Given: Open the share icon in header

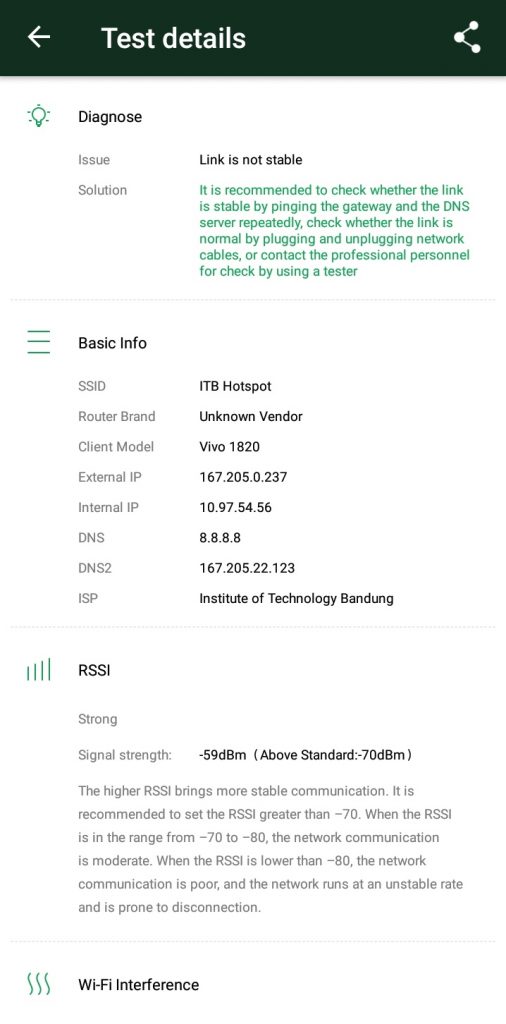Looking at the screenshot, I should point(467,37).
